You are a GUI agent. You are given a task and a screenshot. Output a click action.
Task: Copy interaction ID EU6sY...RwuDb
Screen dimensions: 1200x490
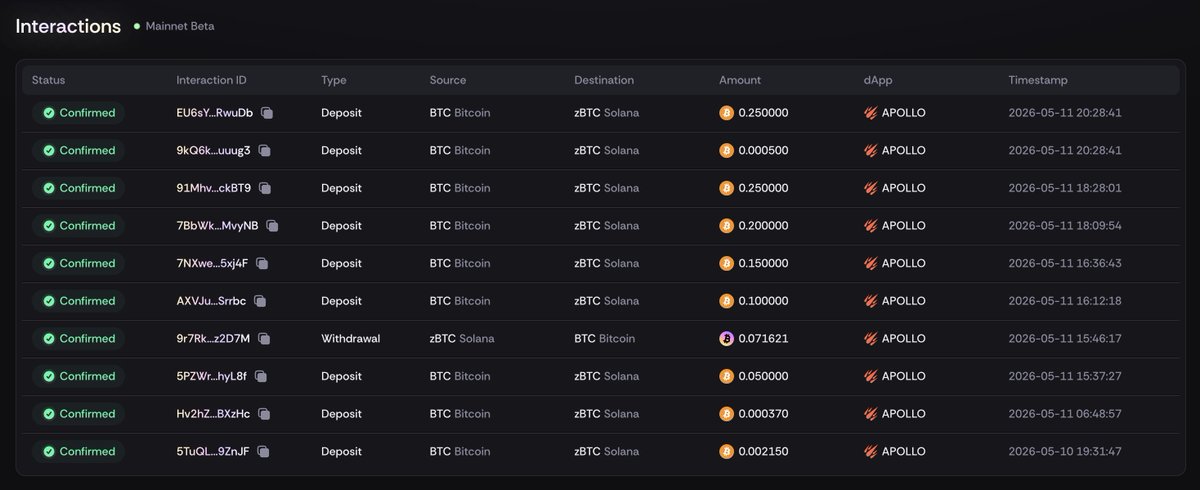pos(267,113)
